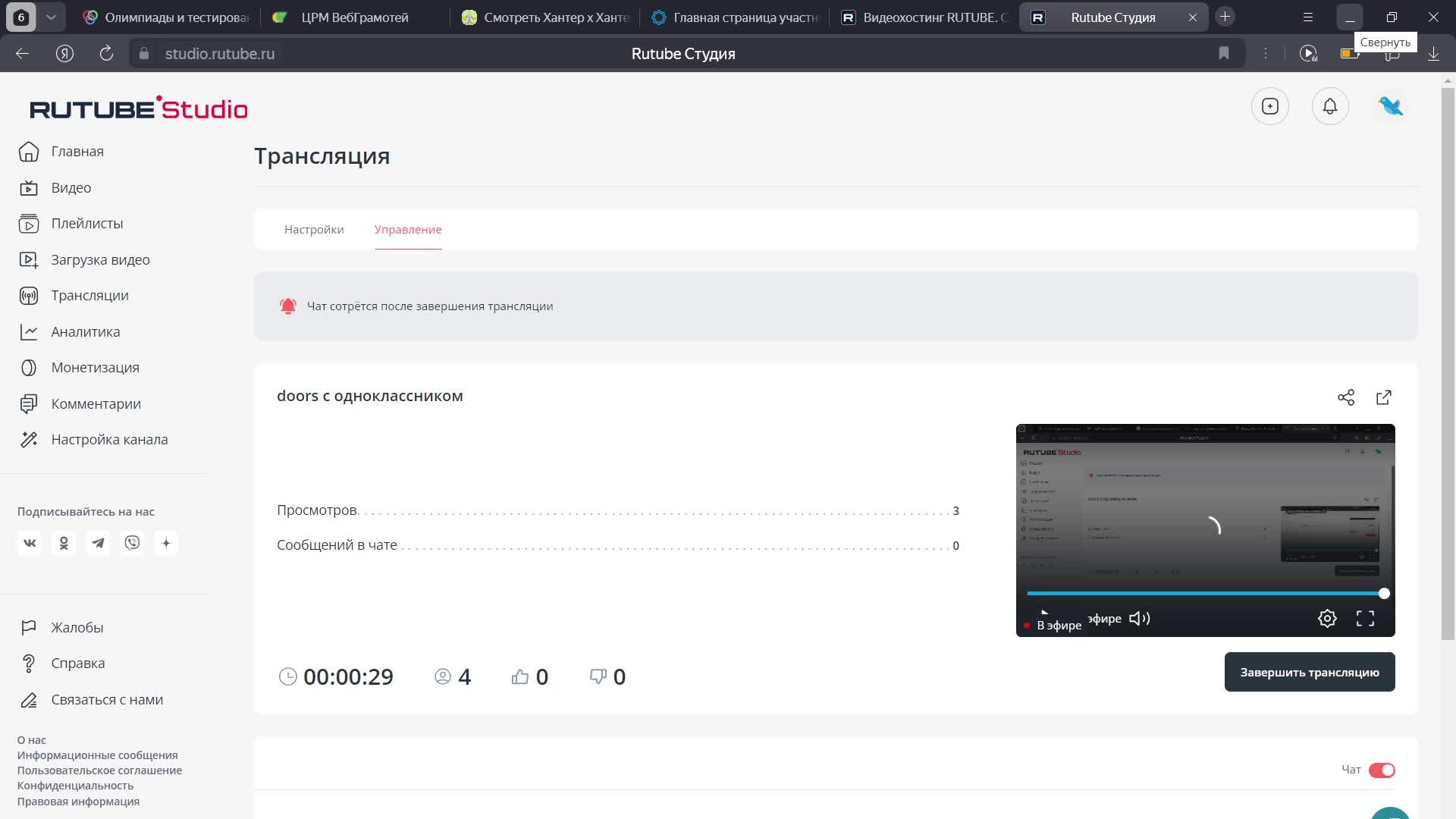The image size is (1456, 819).
Task: Click the studio.rutube.ru address bar
Action: [x=220, y=54]
